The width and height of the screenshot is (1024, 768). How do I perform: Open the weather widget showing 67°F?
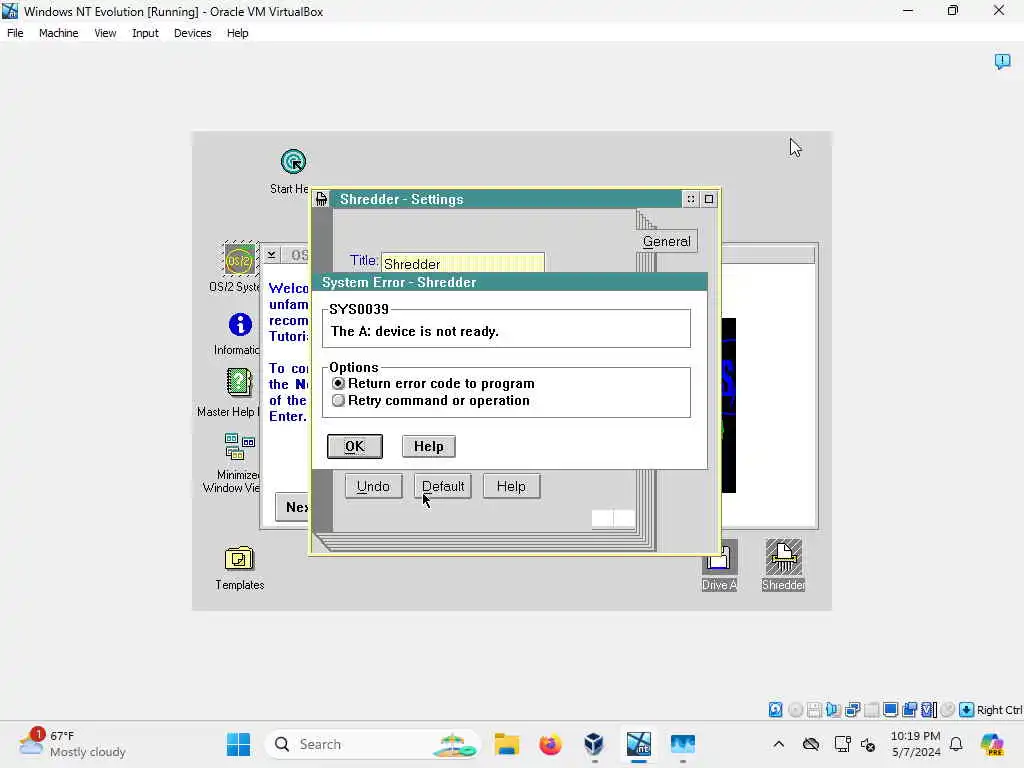click(72, 744)
